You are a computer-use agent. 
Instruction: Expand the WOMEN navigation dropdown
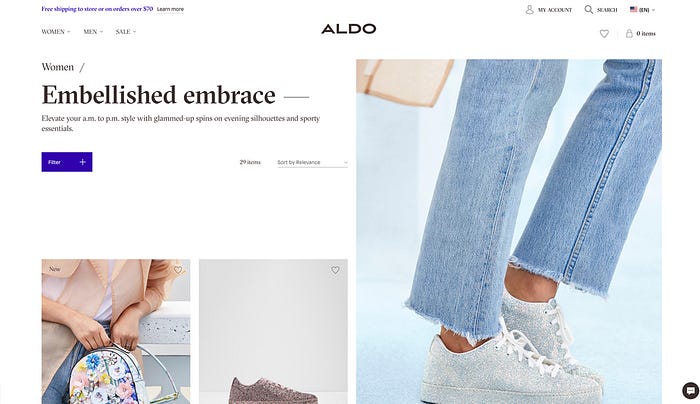(56, 32)
